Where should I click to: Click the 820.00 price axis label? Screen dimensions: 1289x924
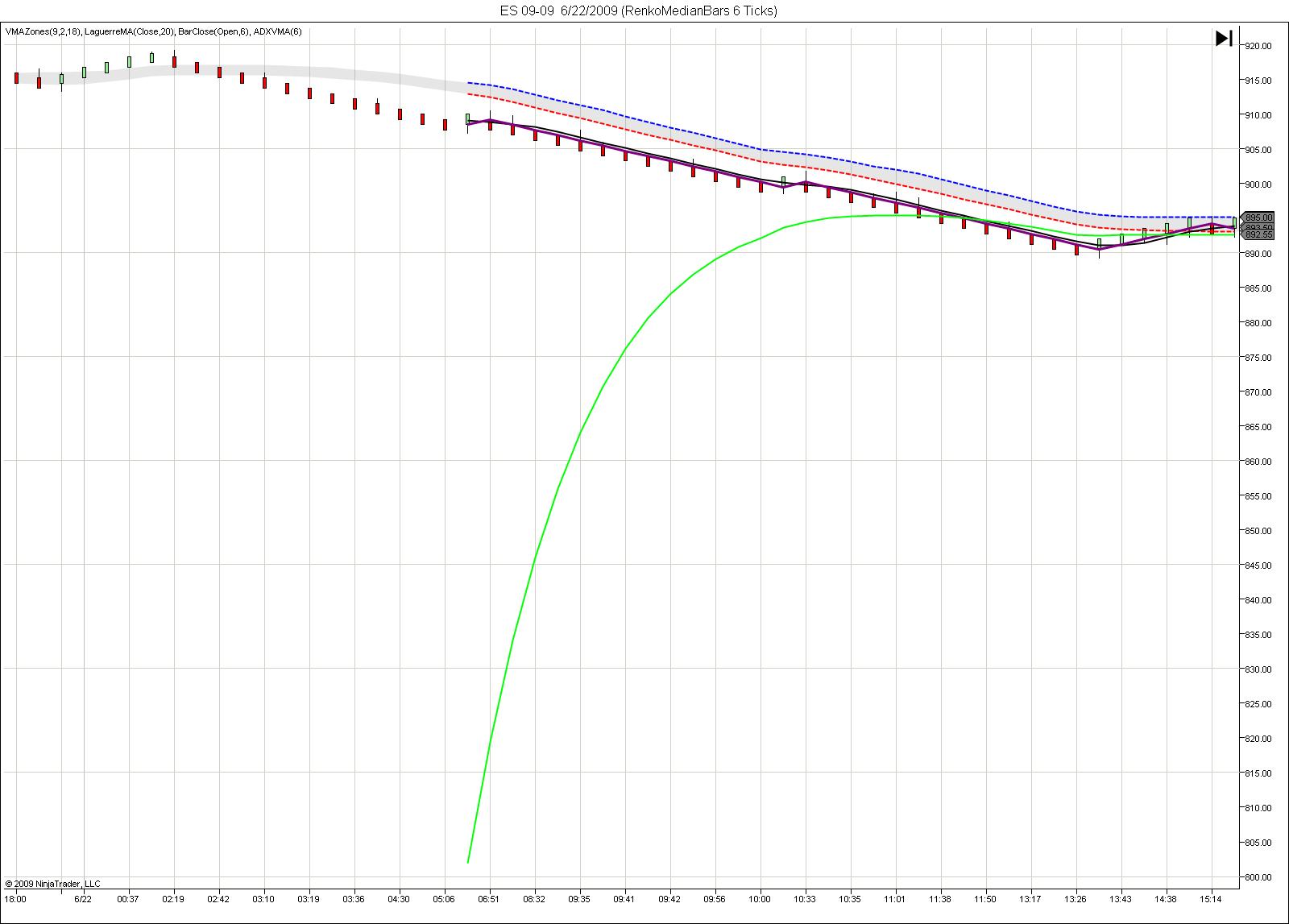pyautogui.click(x=1258, y=739)
